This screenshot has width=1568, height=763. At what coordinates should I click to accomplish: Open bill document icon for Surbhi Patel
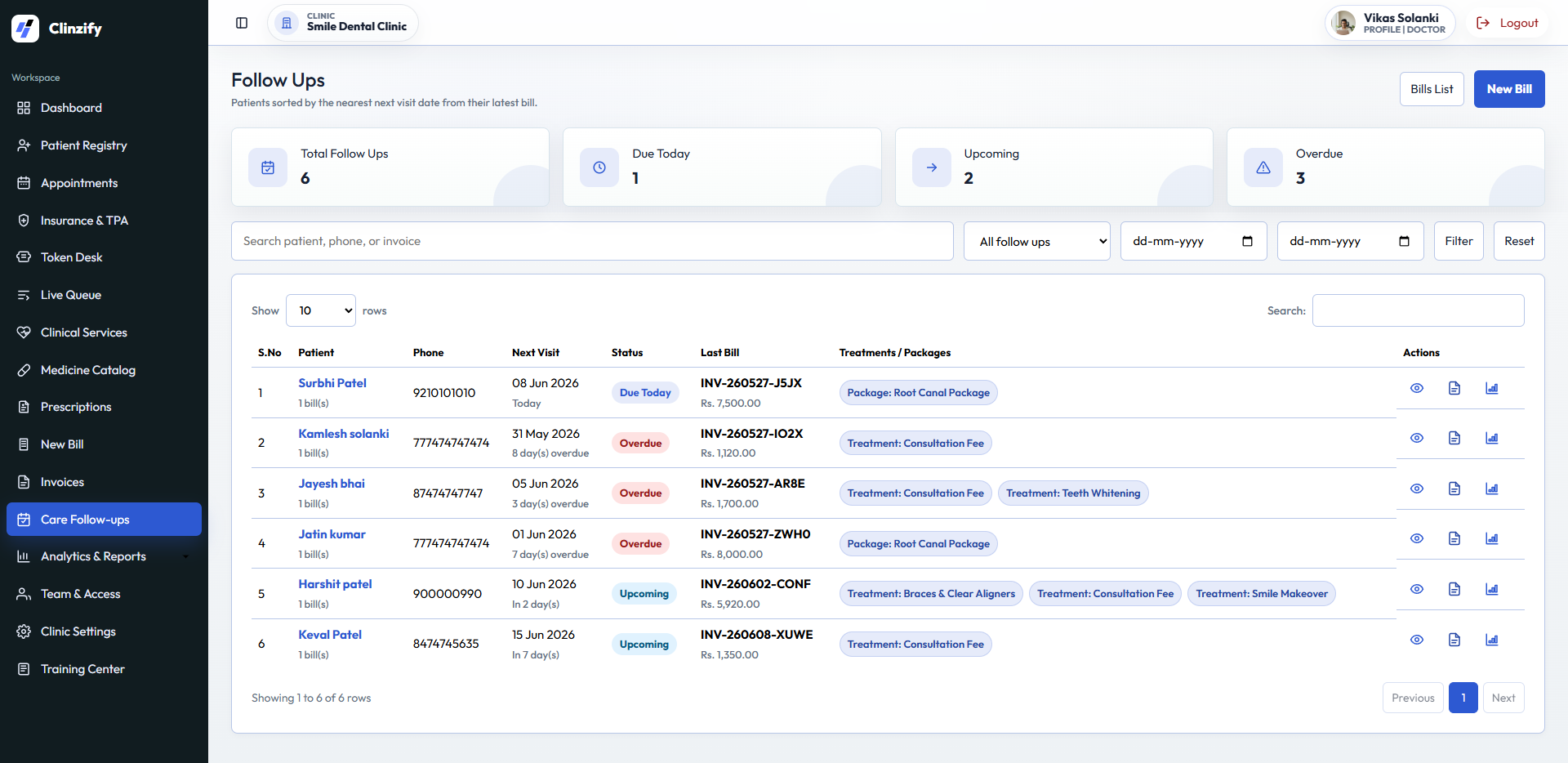click(x=1454, y=388)
